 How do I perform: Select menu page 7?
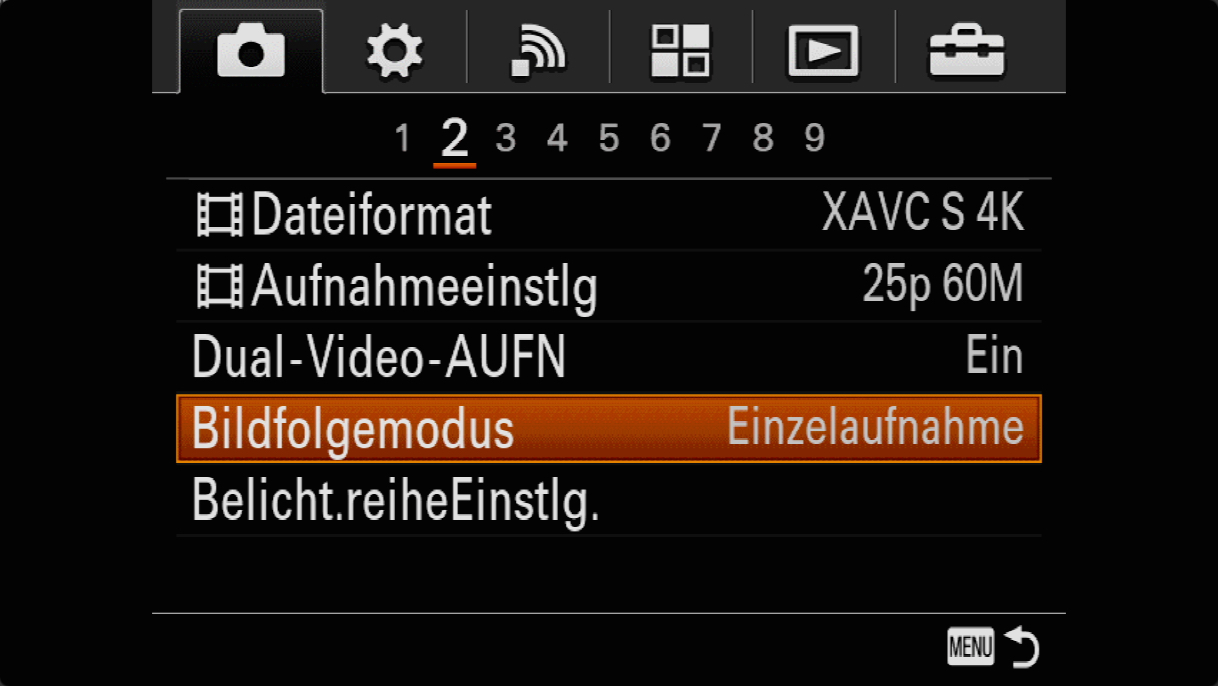click(x=712, y=139)
